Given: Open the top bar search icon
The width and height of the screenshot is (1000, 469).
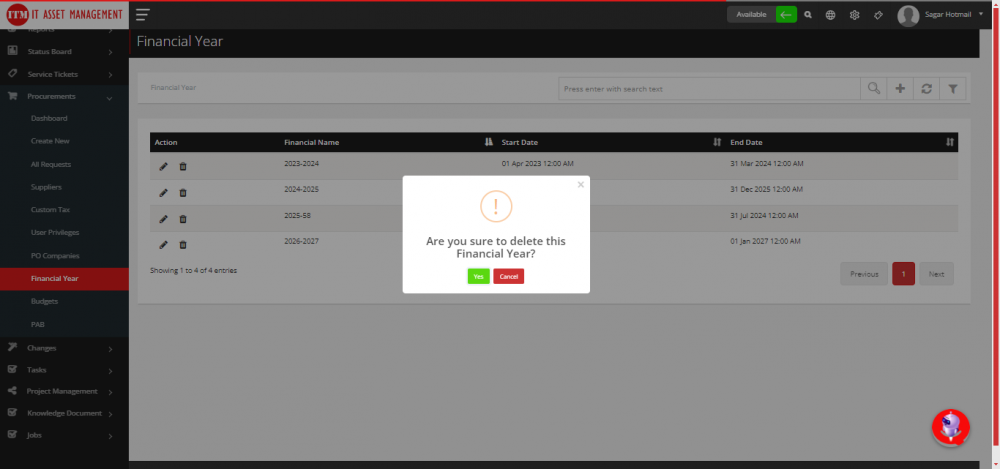Looking at the screenshot, I should (808, 15).
